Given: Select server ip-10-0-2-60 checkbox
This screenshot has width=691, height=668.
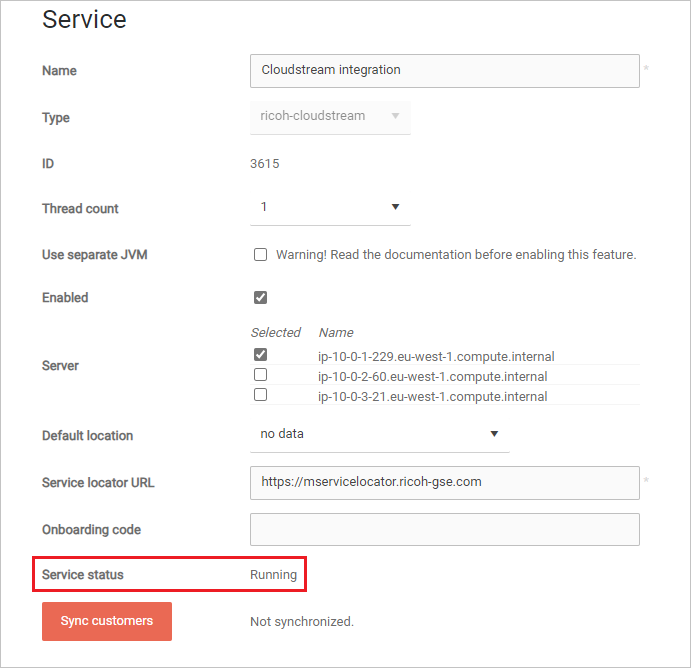Looking at the screenshot, I should [260, 375].
